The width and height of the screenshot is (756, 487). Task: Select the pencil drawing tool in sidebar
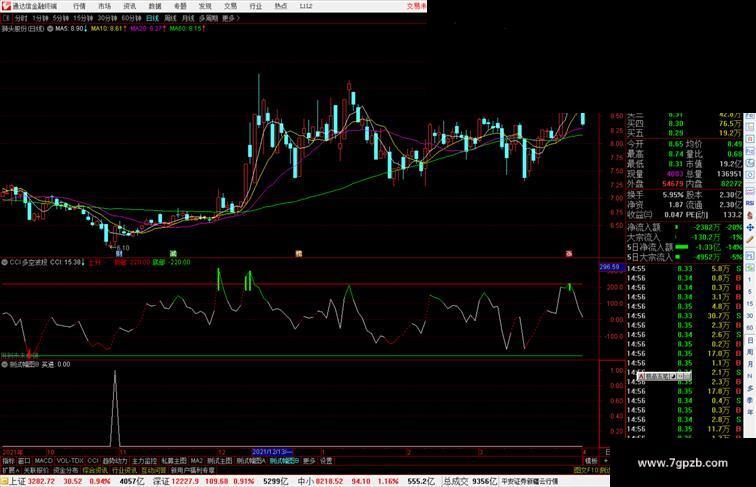(x=750, y=239)
